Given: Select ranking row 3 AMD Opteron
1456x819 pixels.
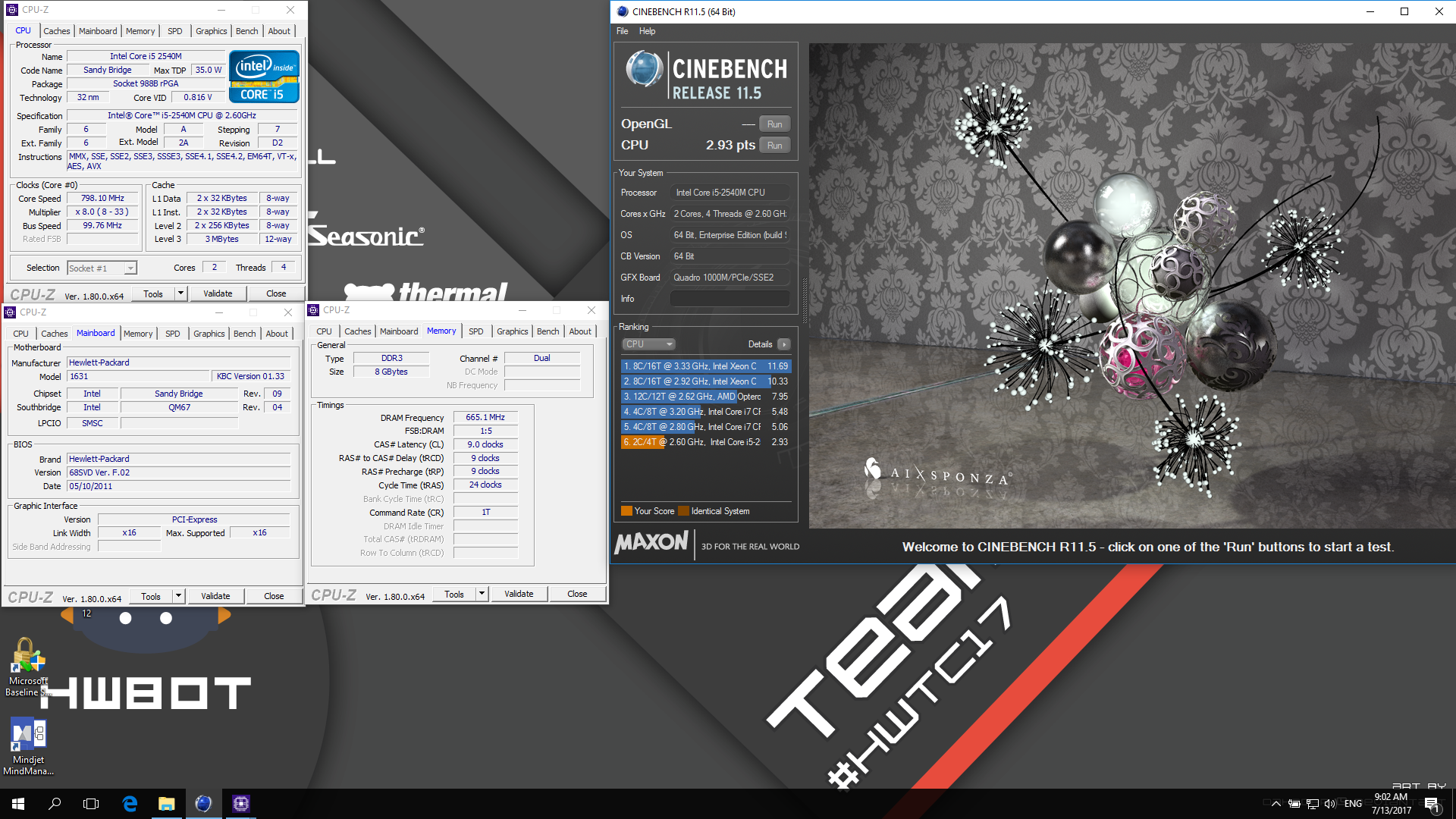Looking at the screenshot, I should pos(705,397).
